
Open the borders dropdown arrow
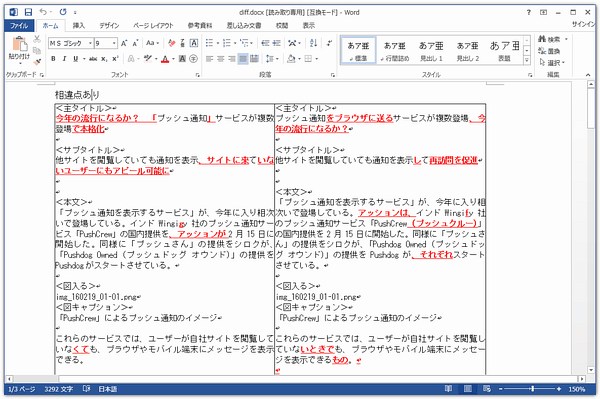pyautogui.click(x=317, y=59)
